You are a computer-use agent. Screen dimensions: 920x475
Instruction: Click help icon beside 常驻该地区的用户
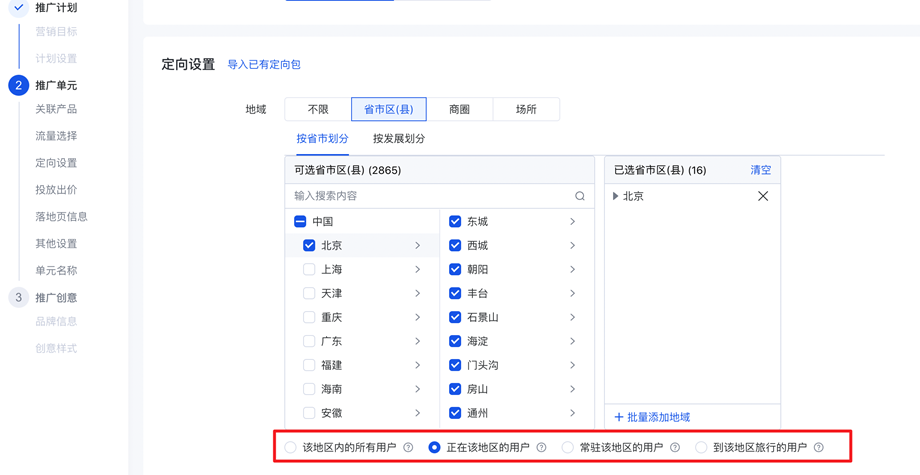675,448
